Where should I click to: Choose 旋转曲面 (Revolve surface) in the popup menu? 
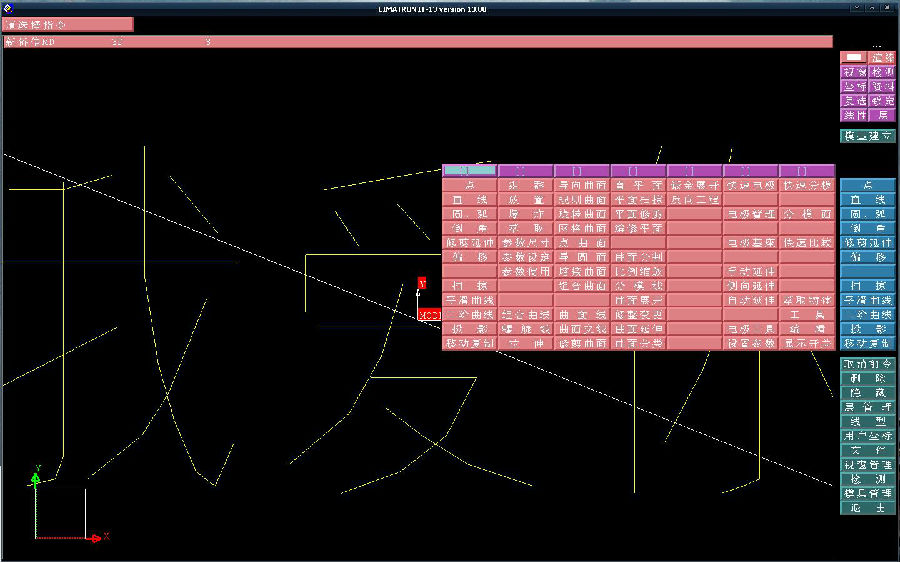click(x=581, y=214)
